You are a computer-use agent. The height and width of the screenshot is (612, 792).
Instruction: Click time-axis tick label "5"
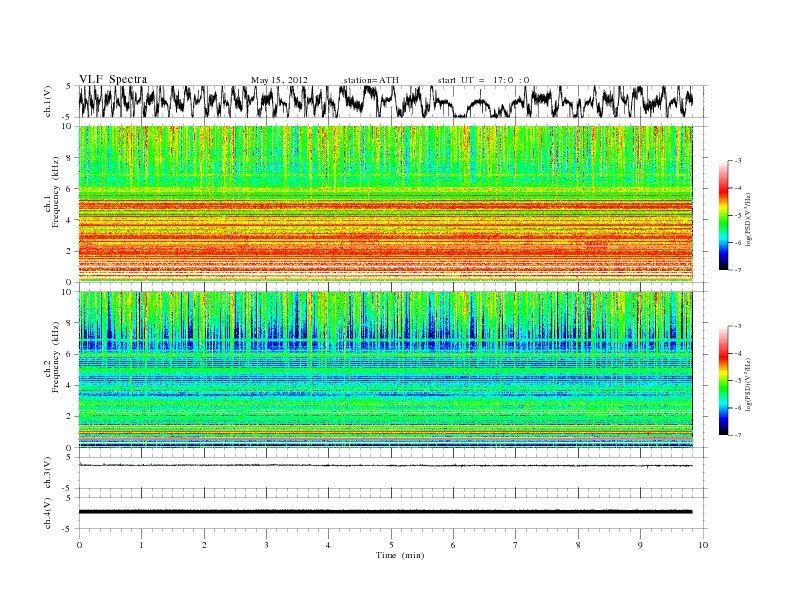391,545
